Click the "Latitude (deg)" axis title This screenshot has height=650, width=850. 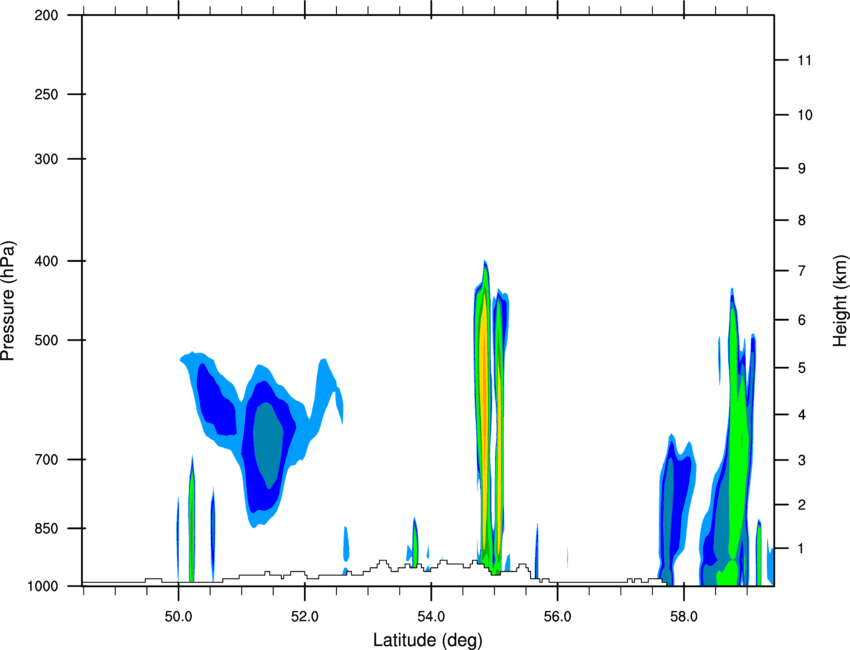427,640
